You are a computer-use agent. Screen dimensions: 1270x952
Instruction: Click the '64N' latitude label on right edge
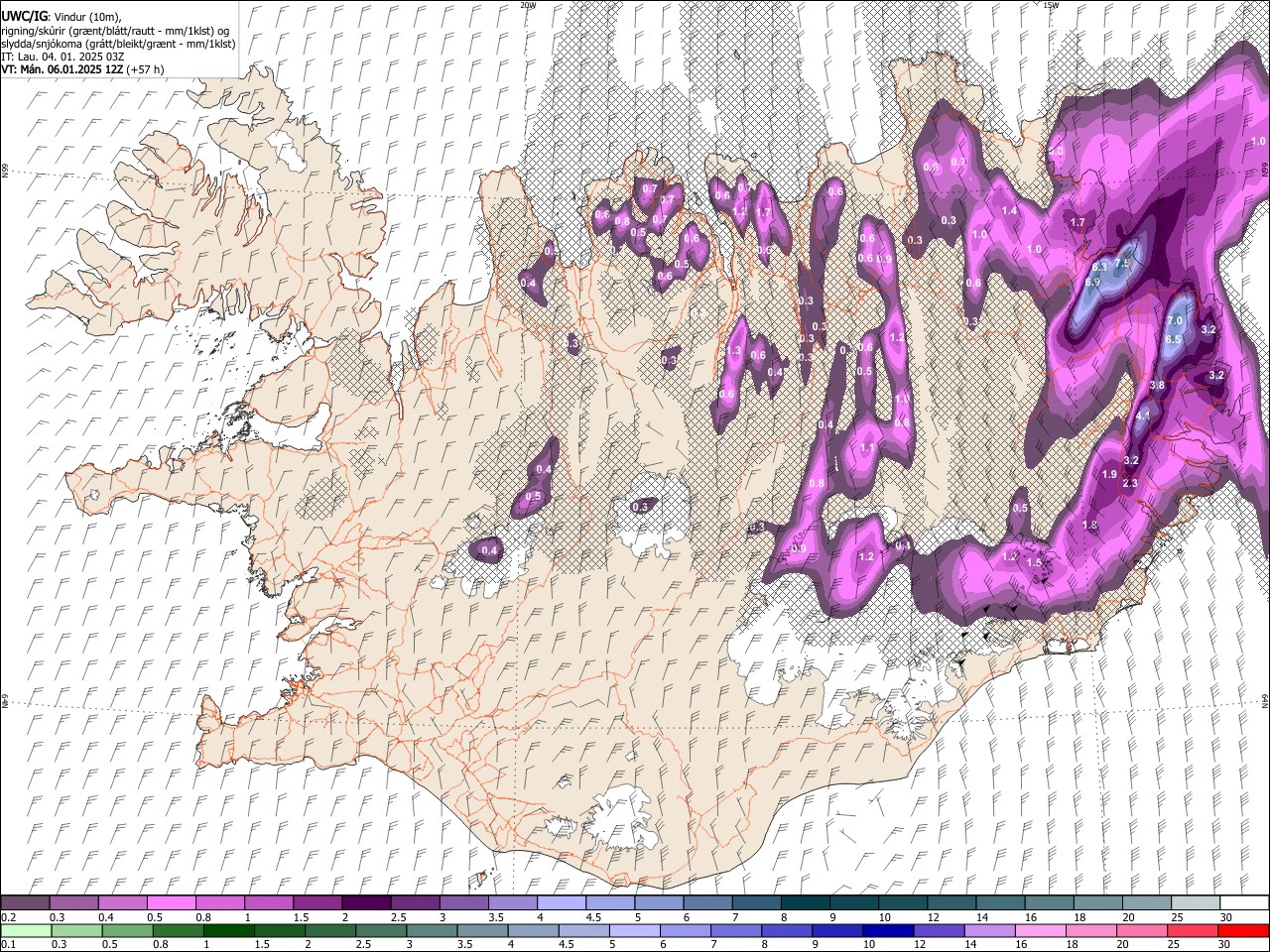1265,700
